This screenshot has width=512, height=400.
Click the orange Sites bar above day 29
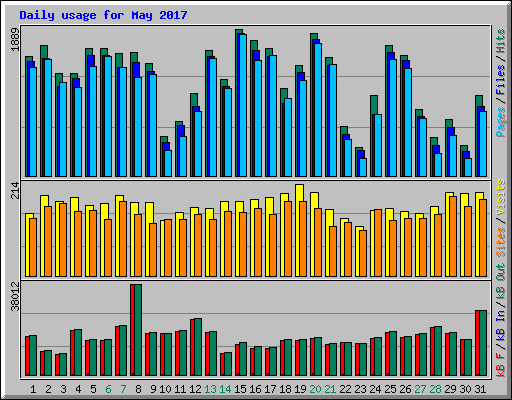point(453,236)
